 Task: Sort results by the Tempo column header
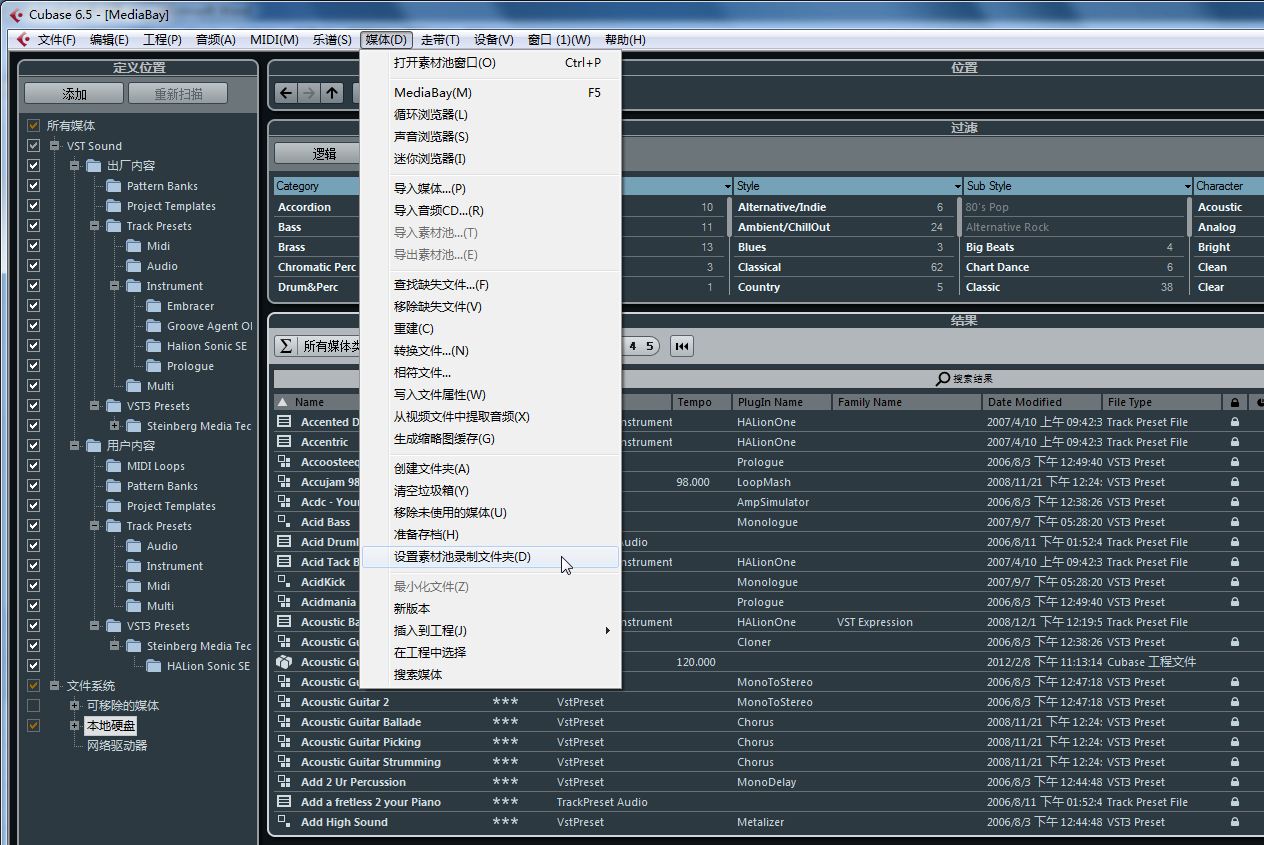(702, 402)
